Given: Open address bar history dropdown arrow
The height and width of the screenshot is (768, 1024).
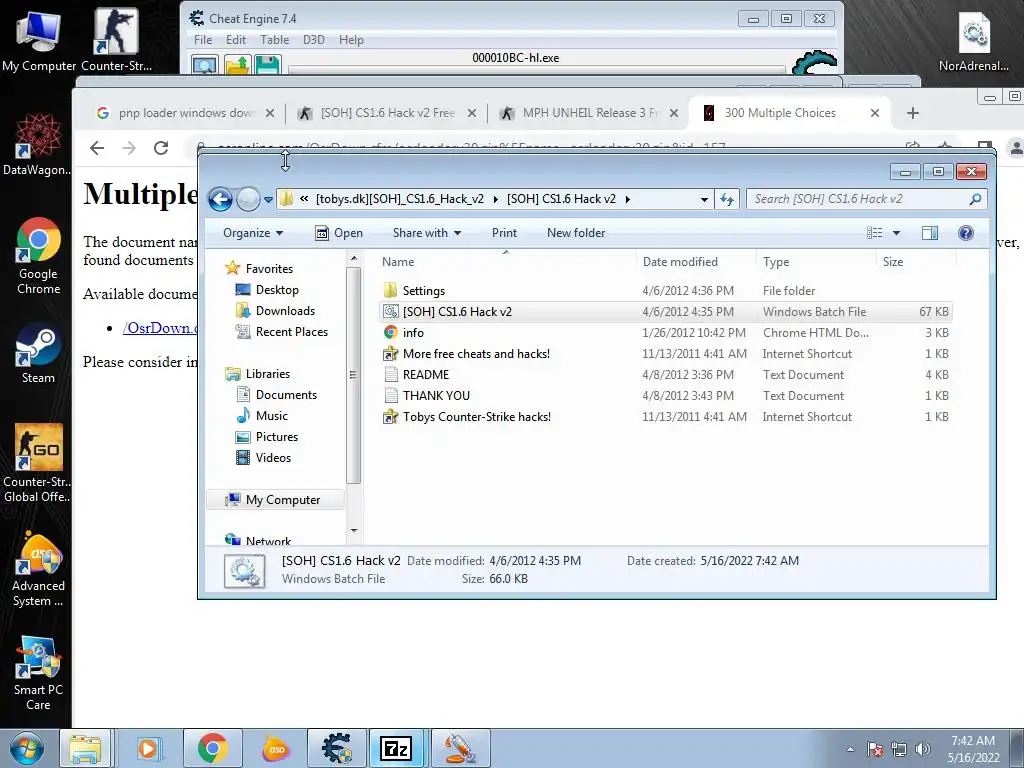Looking at the screenshot, I should click(x=704, y=200).
